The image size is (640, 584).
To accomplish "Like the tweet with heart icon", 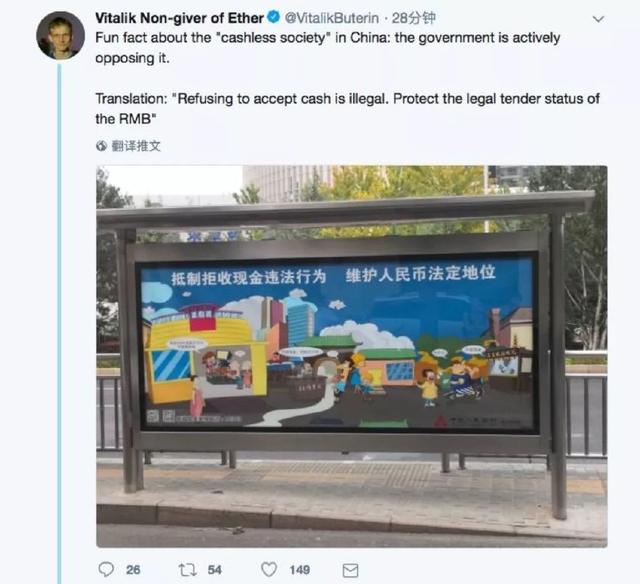I will pos(269,569).
